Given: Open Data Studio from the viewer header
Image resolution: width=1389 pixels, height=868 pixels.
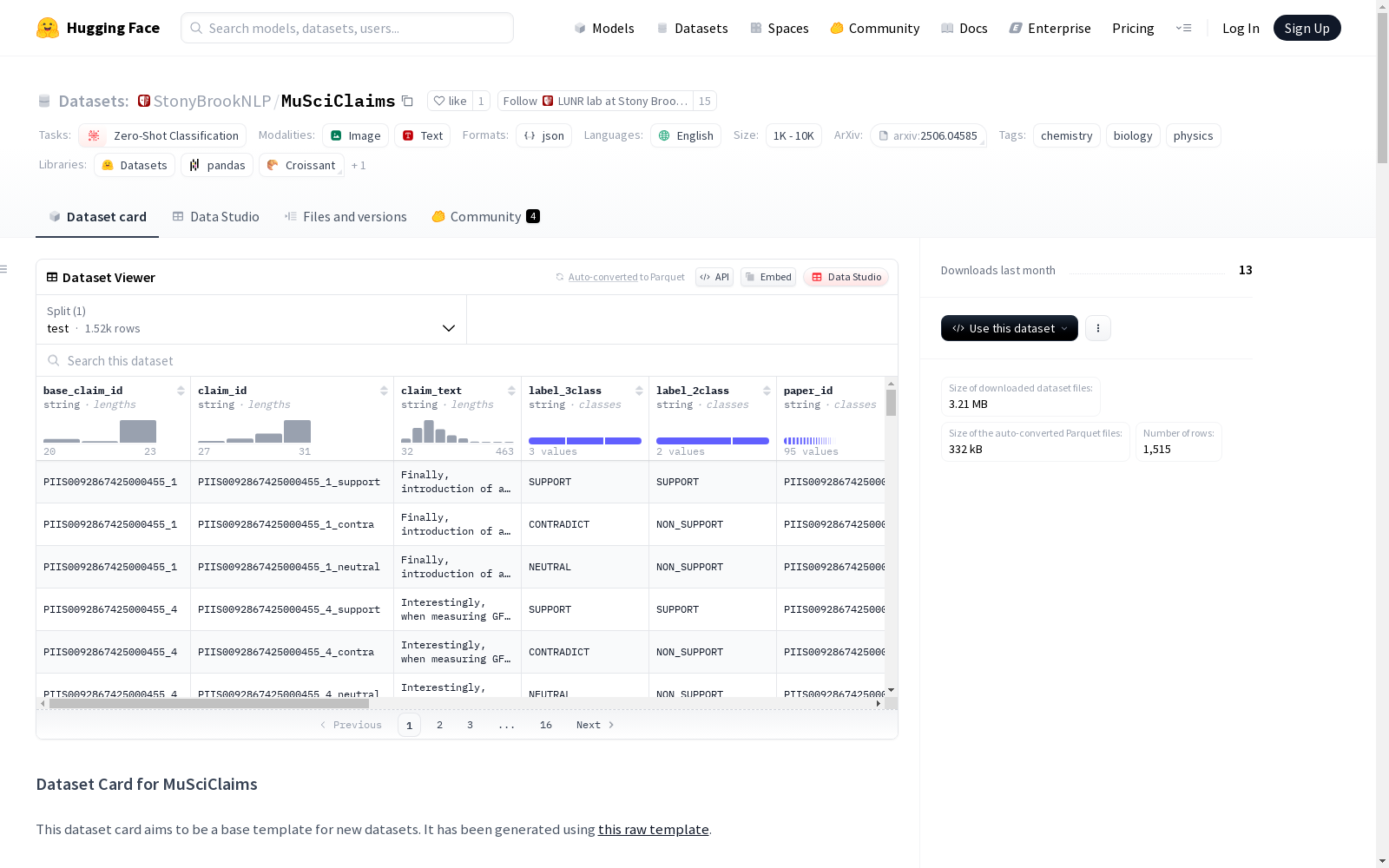Looking at the screenshot, I should (846, 277).
